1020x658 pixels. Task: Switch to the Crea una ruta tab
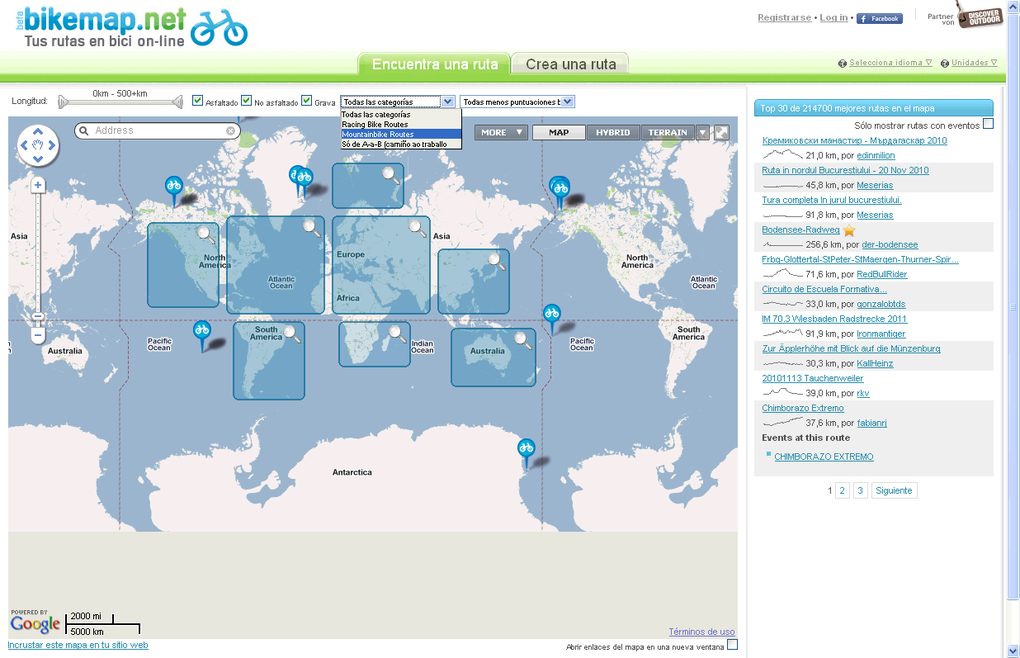pos(569,62)
